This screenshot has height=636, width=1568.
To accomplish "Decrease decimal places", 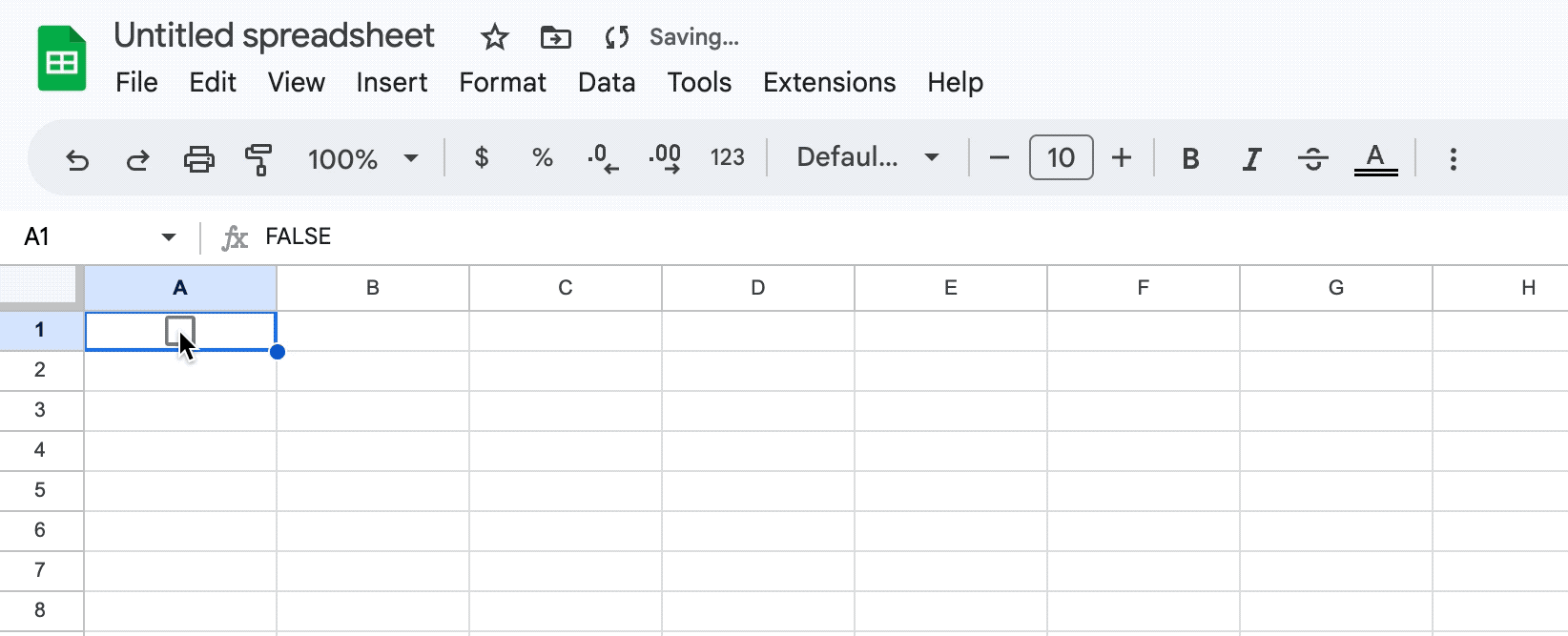I will tap(604, 158).
